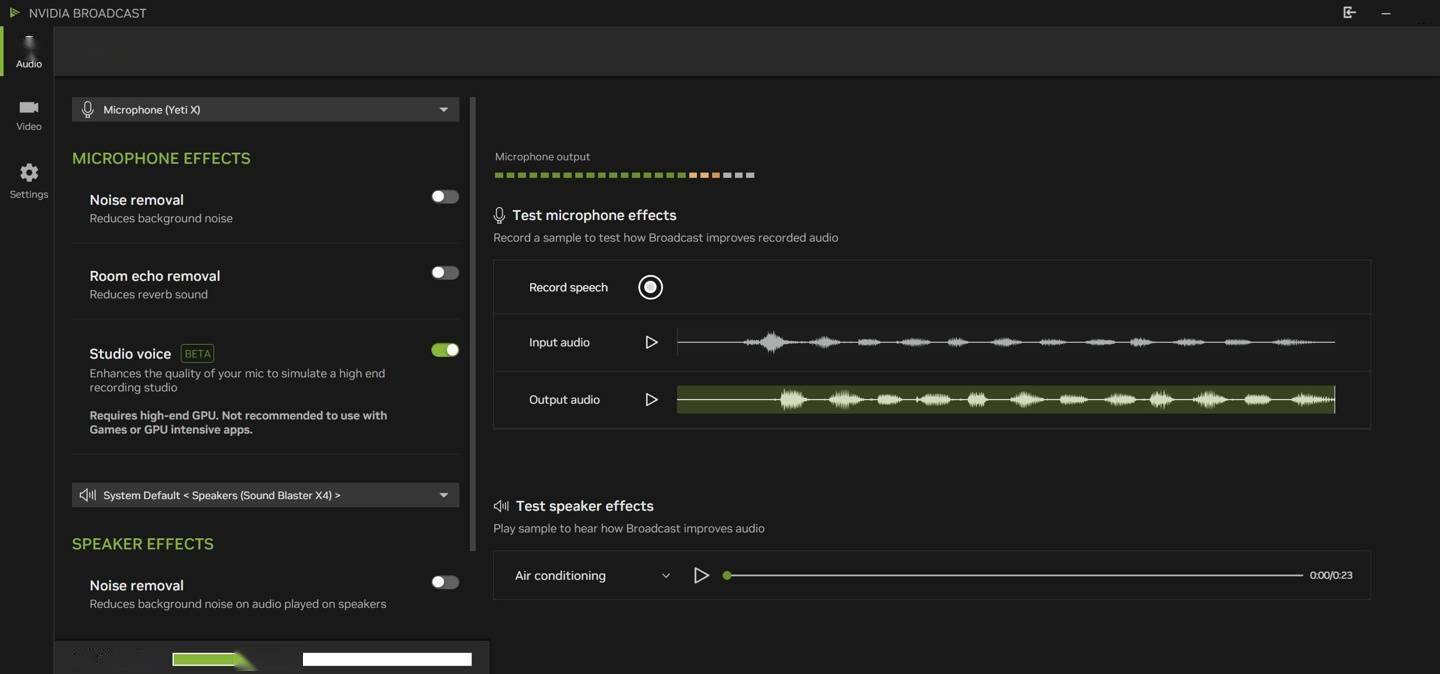Click the MICROPHONE EFFECTS heading
The width and height of the screenshot is (1440, 674).
(161, 158)
